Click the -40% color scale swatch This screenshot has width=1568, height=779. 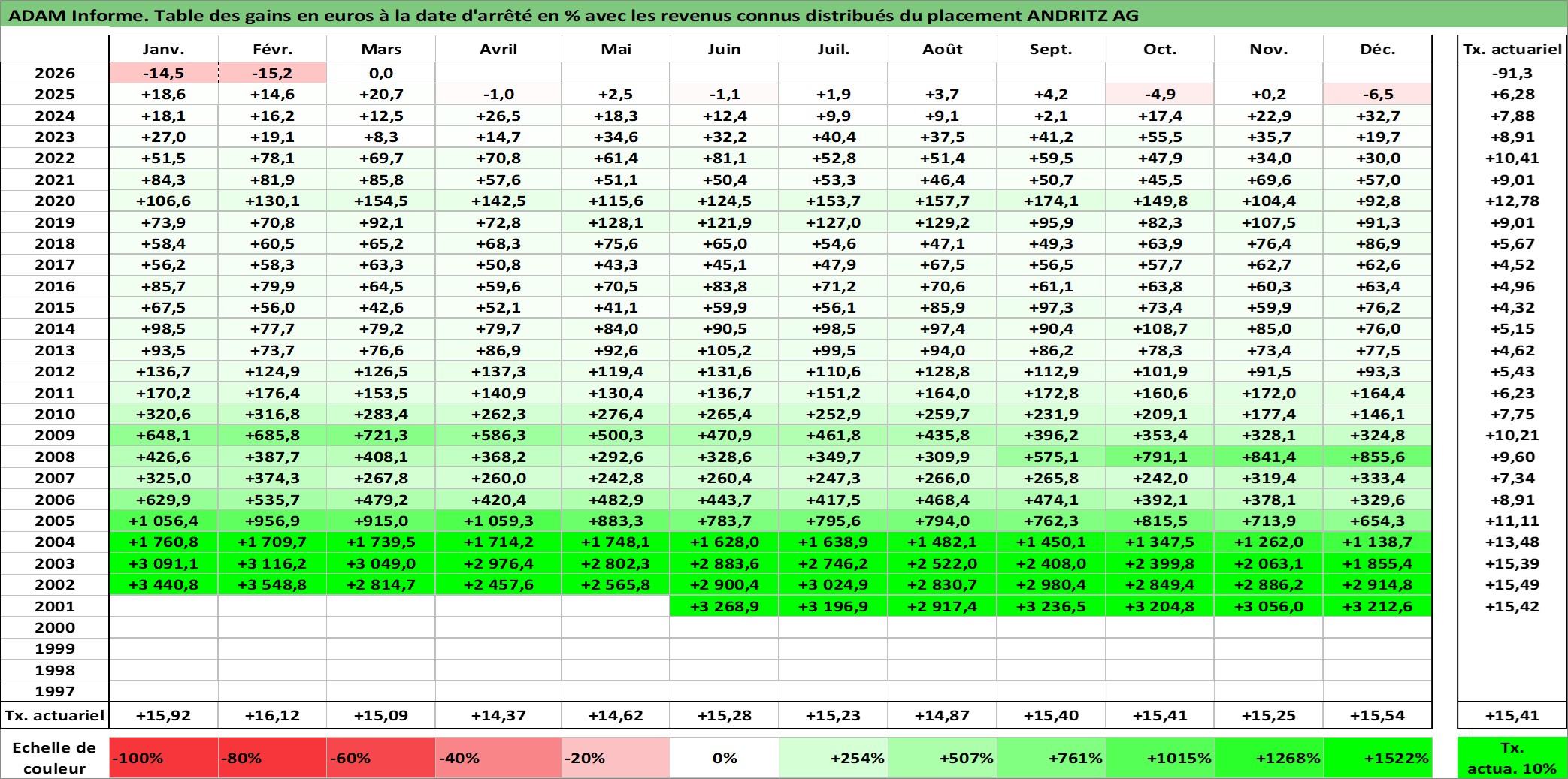pyautogui.click(x=498, y=758)
